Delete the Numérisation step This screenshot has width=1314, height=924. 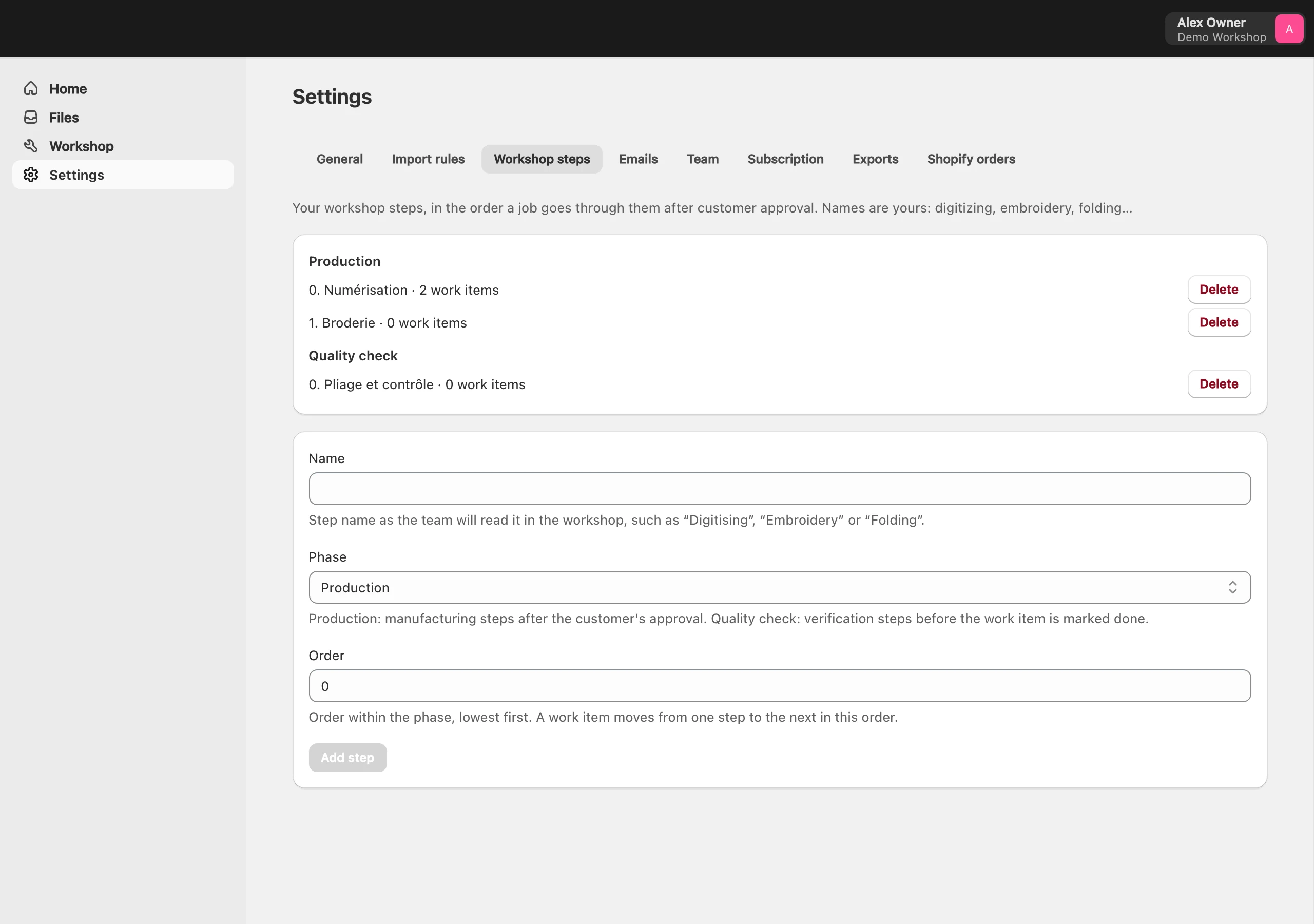[1219, 289]
